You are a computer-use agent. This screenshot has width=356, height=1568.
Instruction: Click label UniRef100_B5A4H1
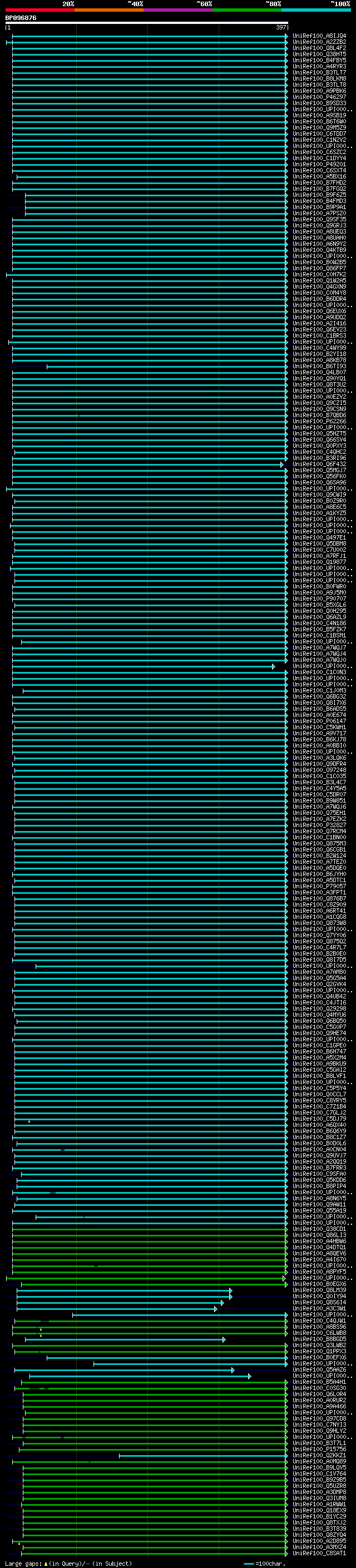319,1382
